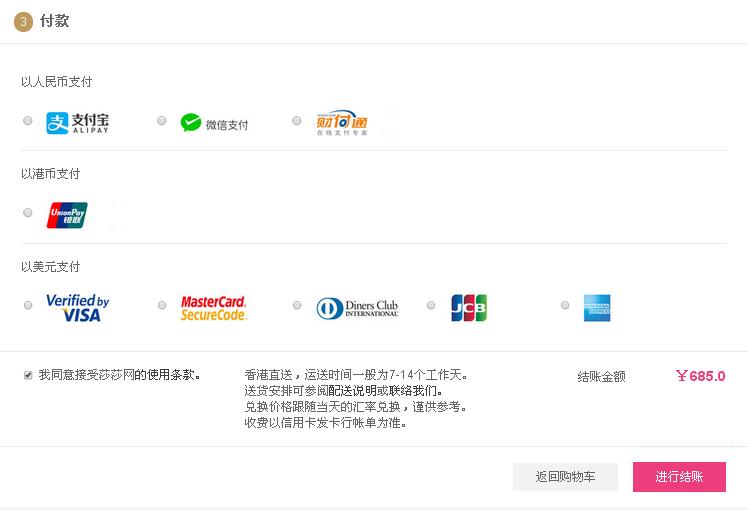Click the American Express logo
Image resolution: width=748 pixels, height=510 pixels.
[597, 308]
